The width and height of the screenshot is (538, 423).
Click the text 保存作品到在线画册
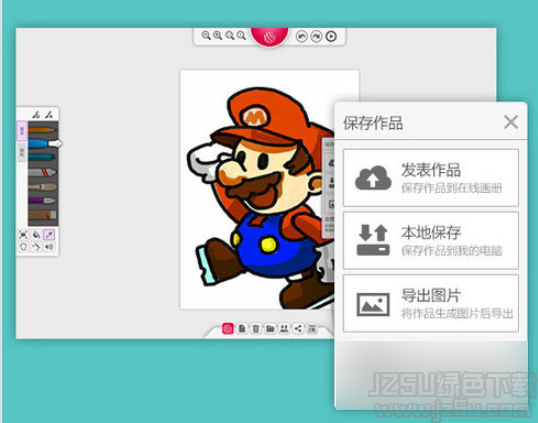pyautogui.click(x=452, y=188)
